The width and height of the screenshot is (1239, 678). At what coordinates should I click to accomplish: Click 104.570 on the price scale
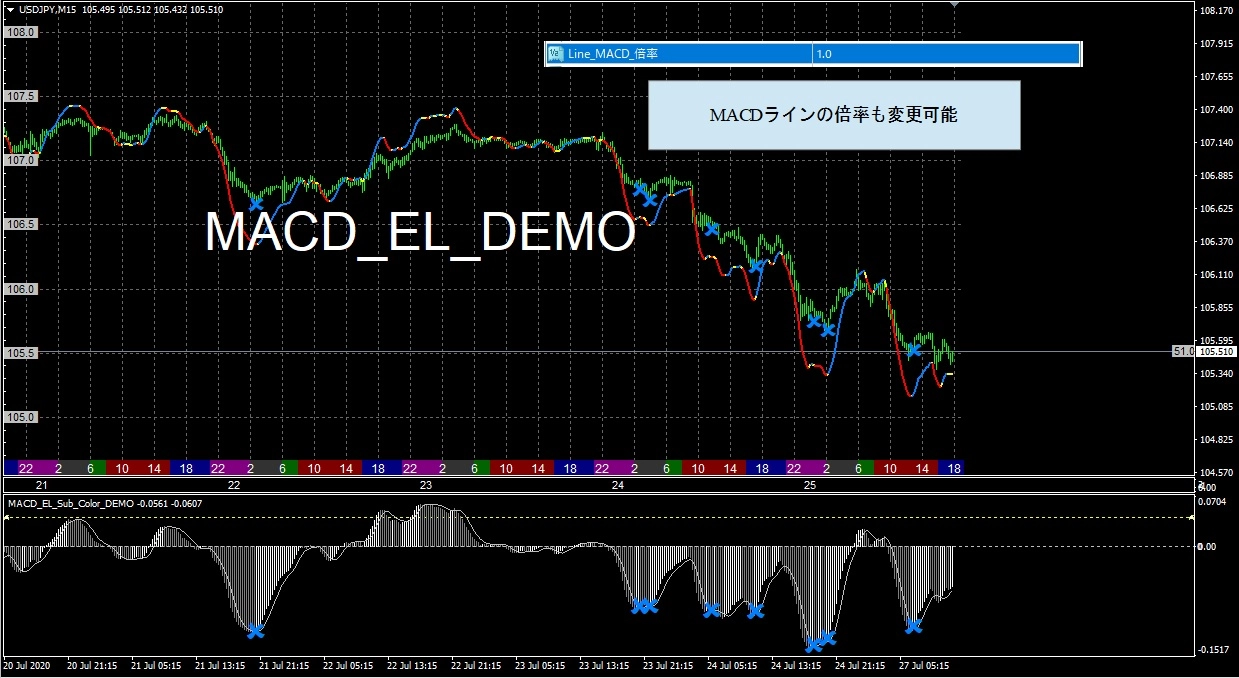(x=1217, y=473)
